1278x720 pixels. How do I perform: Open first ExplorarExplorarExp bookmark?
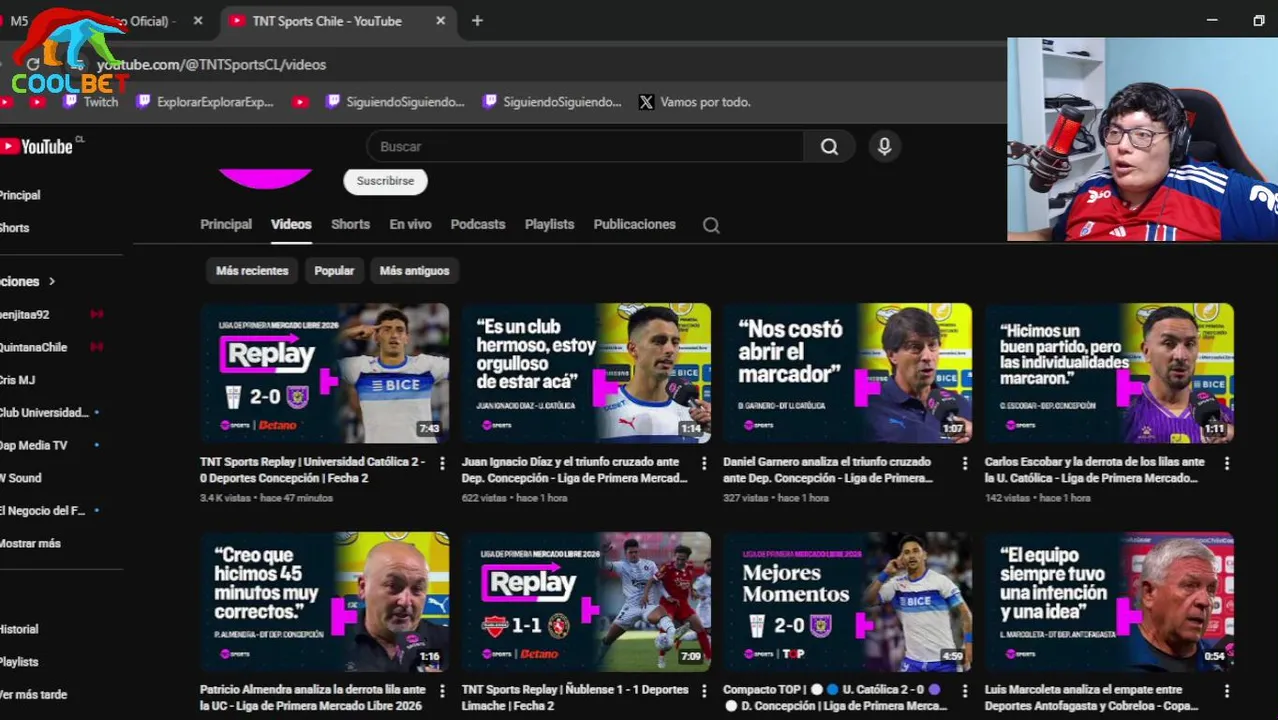pos(205,102)
